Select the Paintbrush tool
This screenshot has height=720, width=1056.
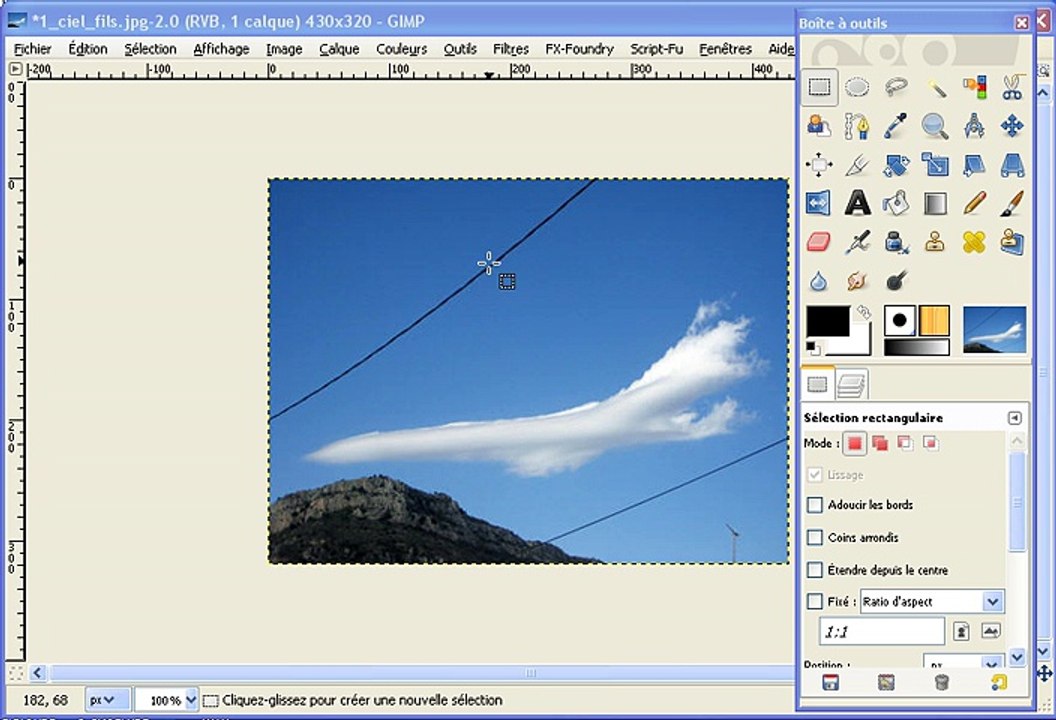(x=1012, y=203)
